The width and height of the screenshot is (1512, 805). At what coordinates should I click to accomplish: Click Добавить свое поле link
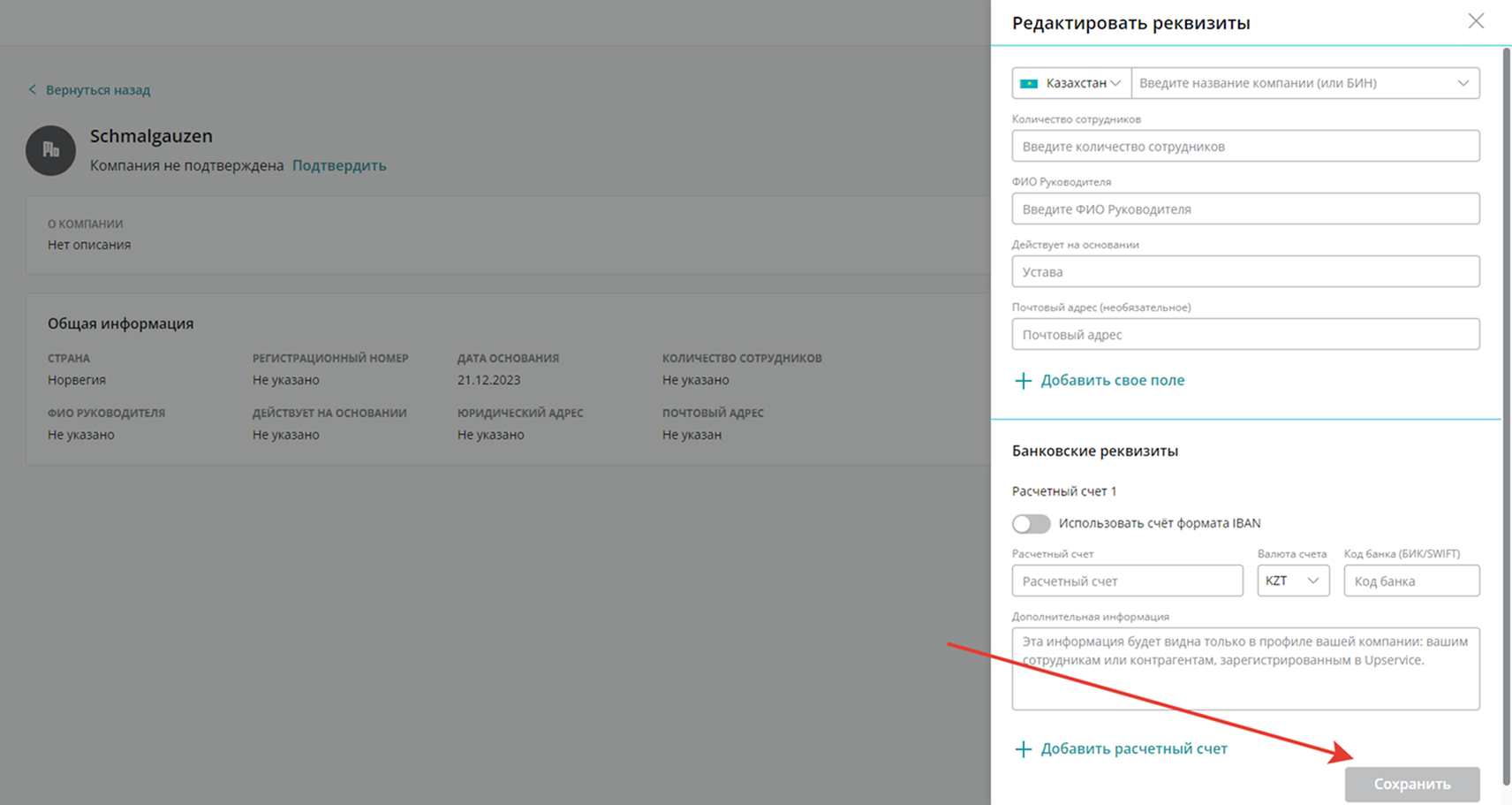(1112, 381)
